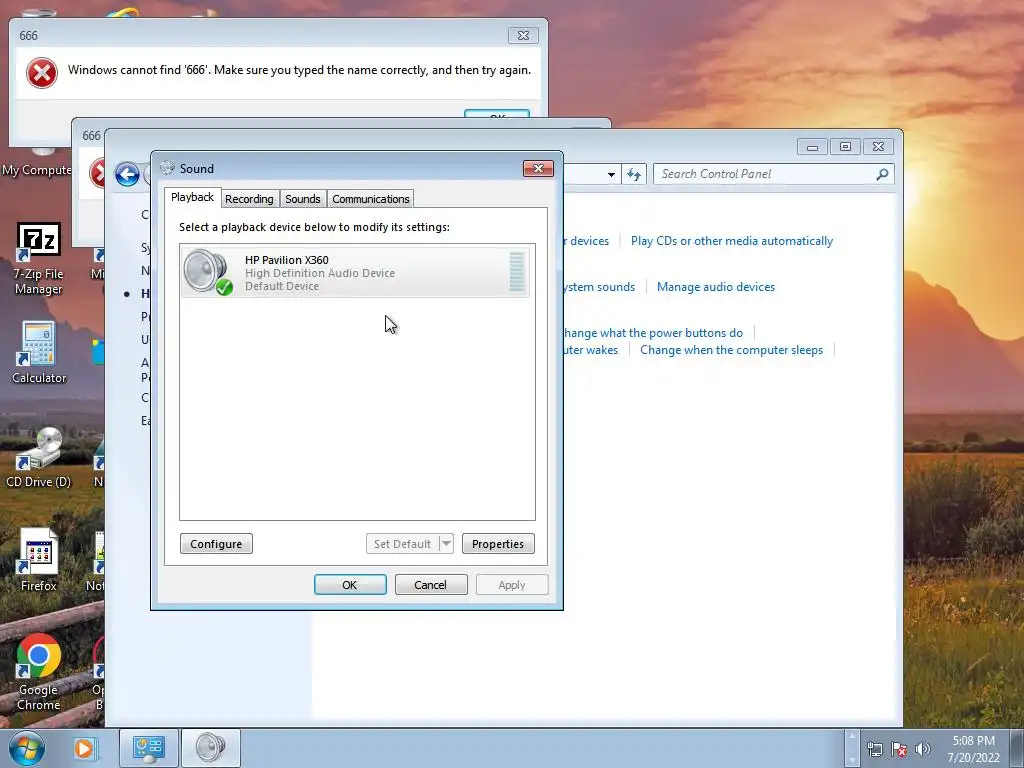Click the Sound dialog title icon

[168, 168]
